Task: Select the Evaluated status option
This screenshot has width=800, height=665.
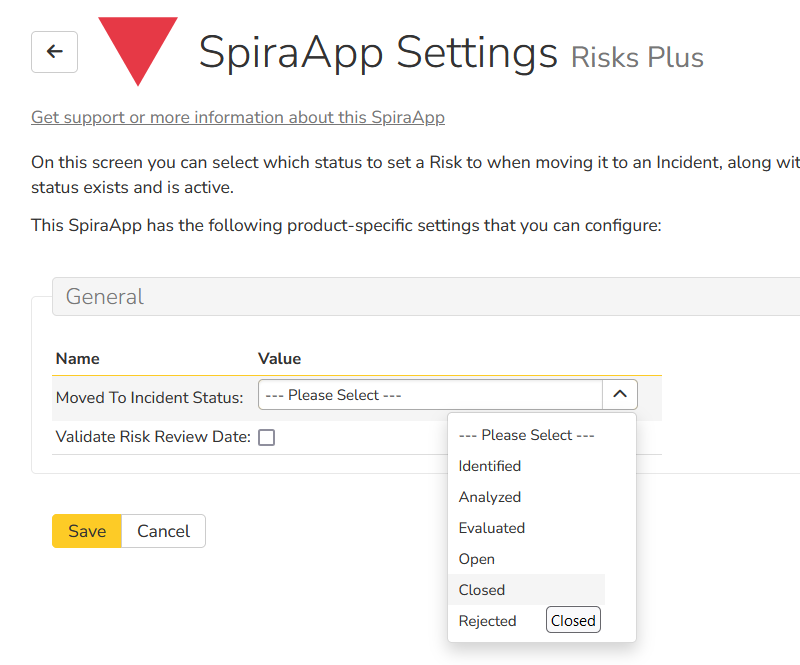Action: point(491,528)
